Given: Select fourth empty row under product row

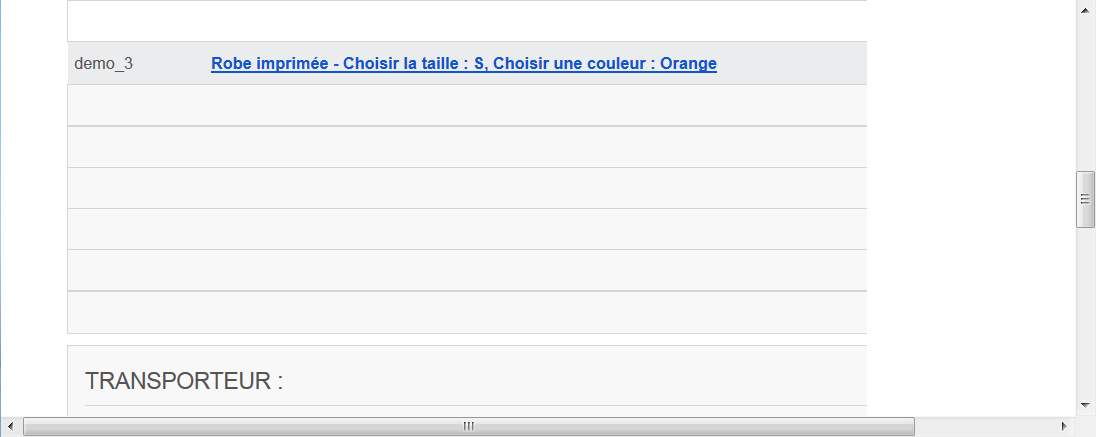Looking at the screenshot, I should click(x=467, y=229).
